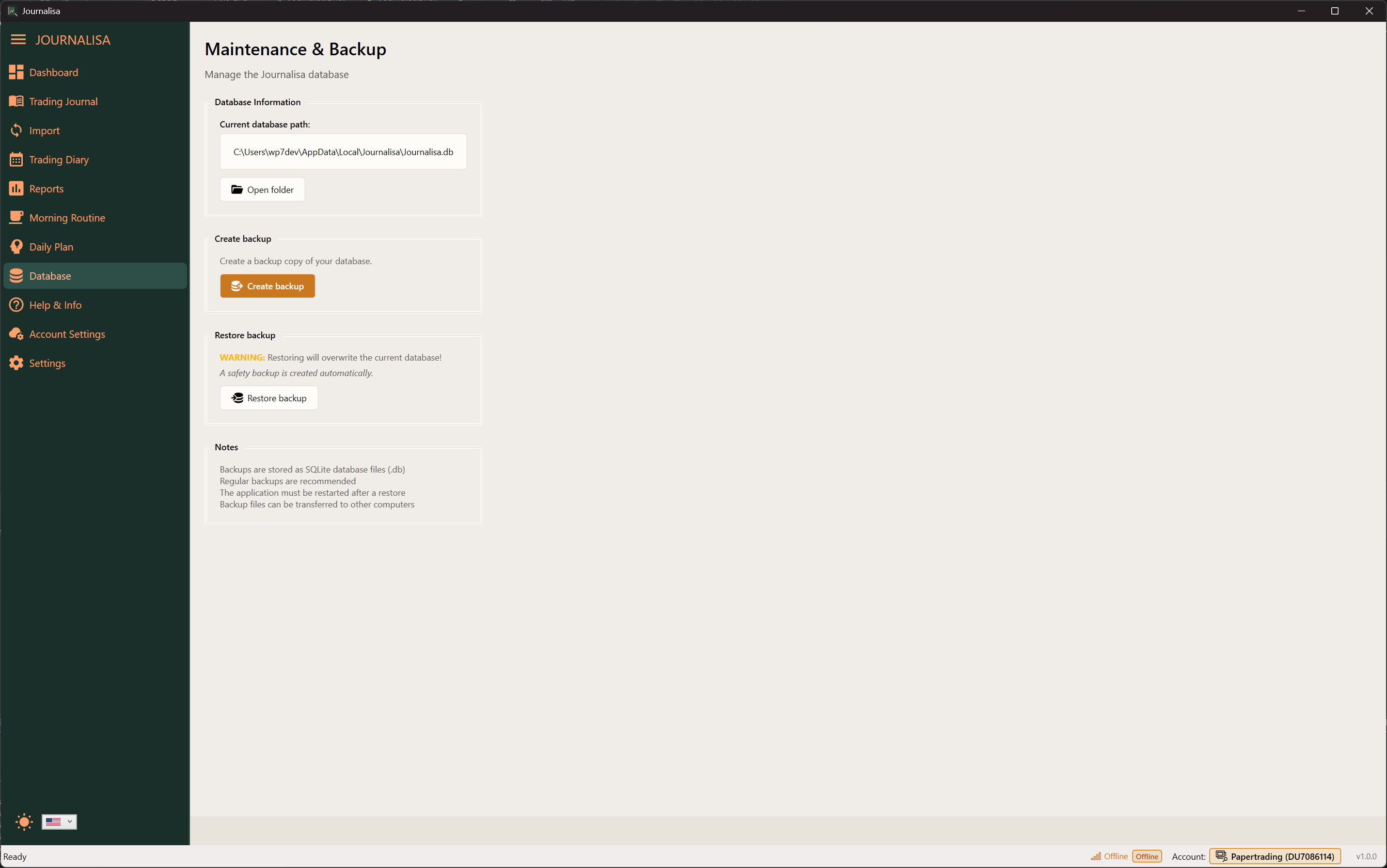Open Daily Plan from sidebar
This screenshot has height=868, width=1387.
point(95,247)
